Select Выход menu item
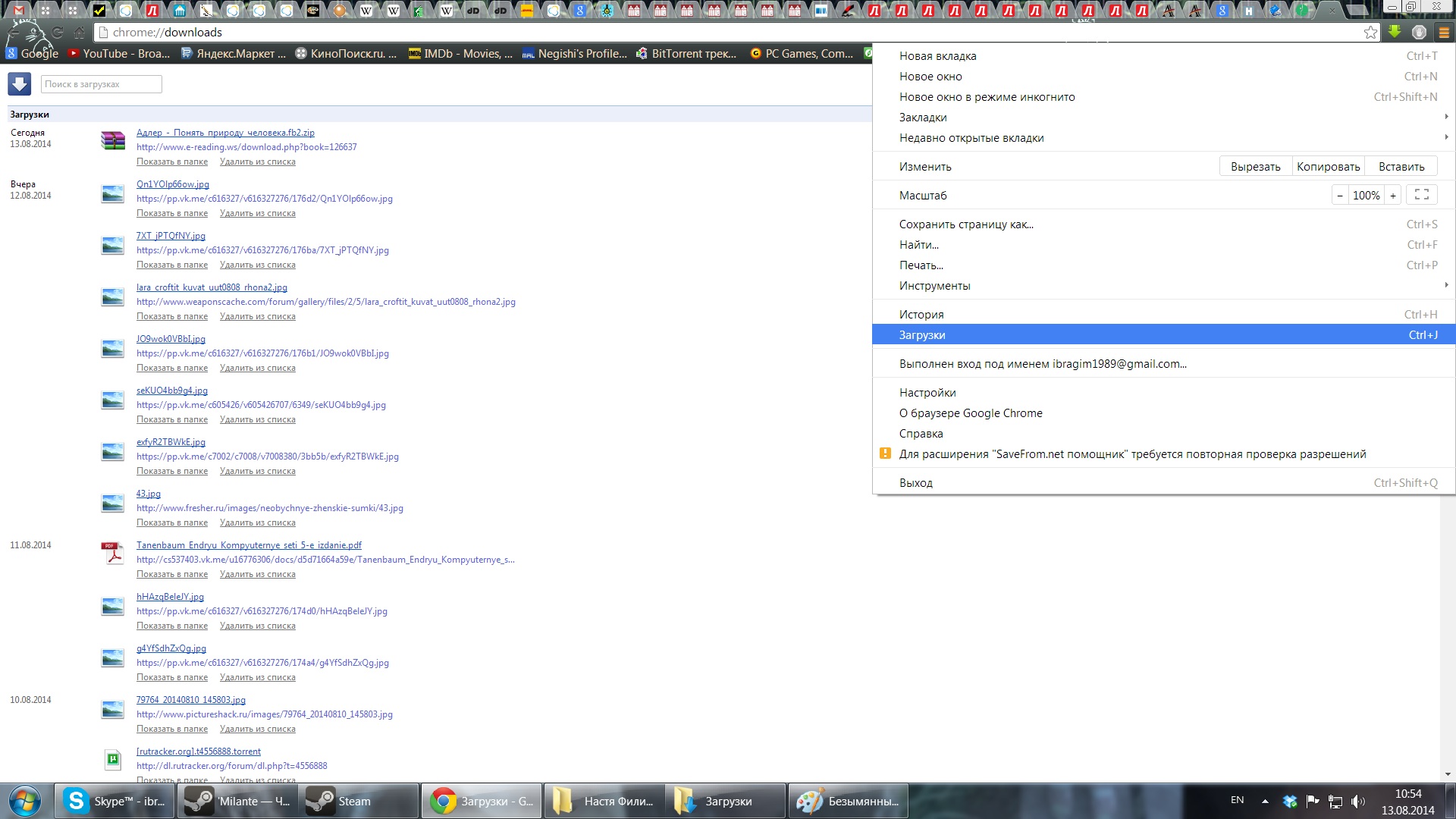 [x=1163, y=483]
